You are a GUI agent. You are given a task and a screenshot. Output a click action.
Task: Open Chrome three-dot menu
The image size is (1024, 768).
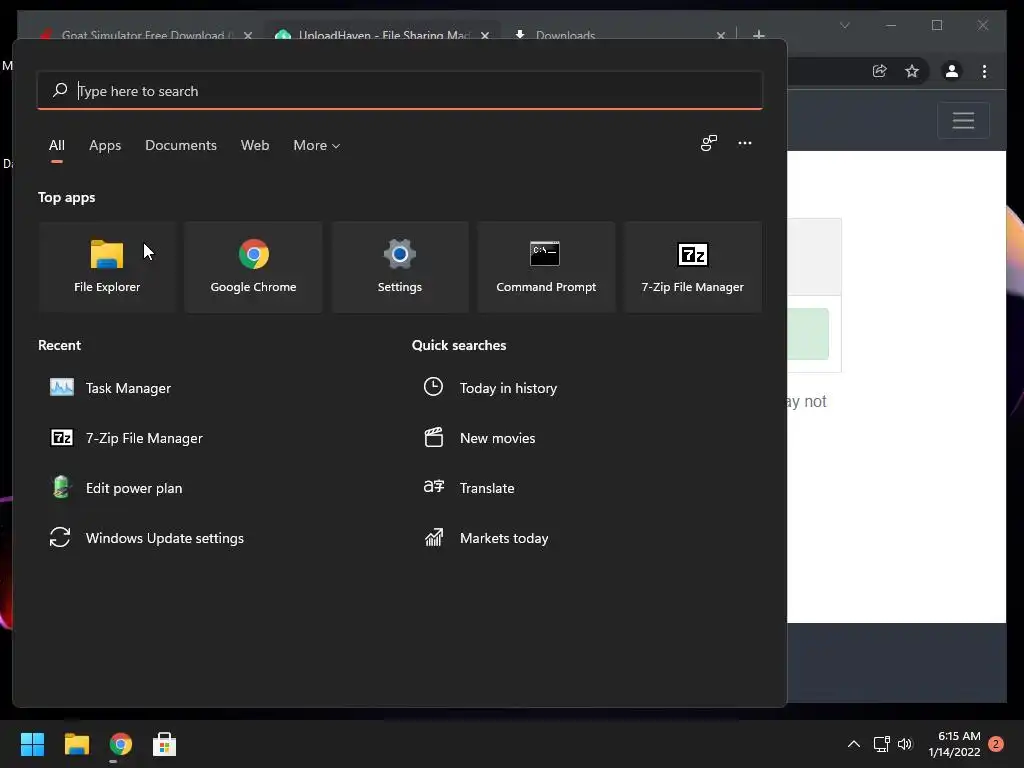pos(984,71)
